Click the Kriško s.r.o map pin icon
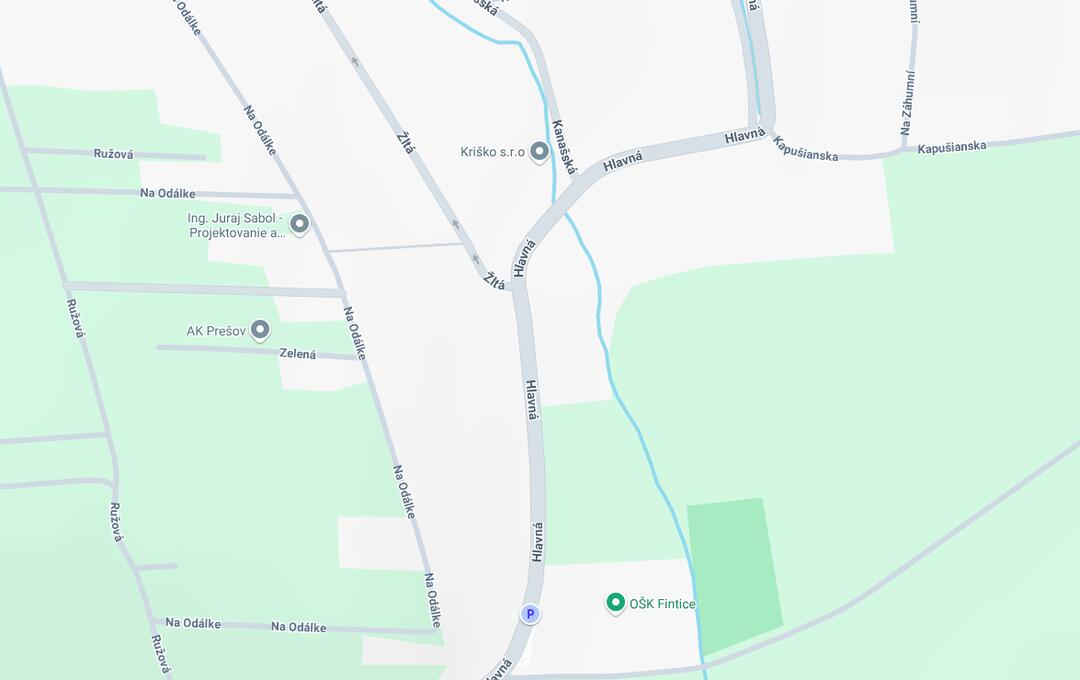Image resolution: width=1080 pixels, height=680 pixels. click(539, 152)
